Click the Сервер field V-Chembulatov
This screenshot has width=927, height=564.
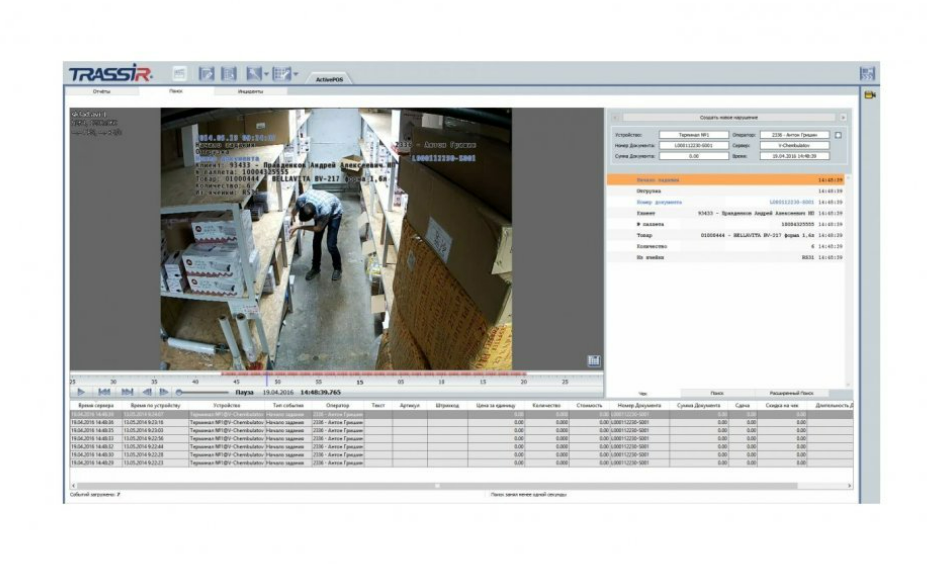pos(794,145)
